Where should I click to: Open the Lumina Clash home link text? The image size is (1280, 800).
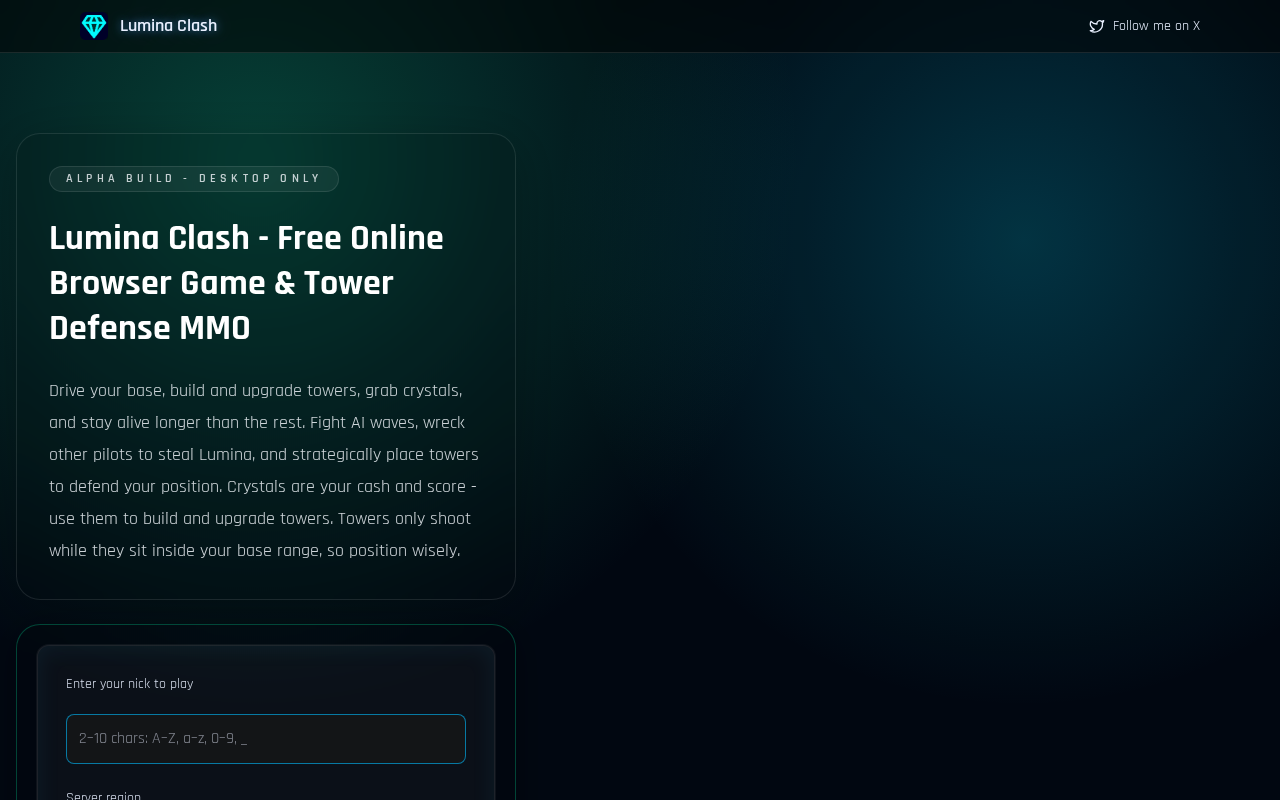[x=168, y=26]
